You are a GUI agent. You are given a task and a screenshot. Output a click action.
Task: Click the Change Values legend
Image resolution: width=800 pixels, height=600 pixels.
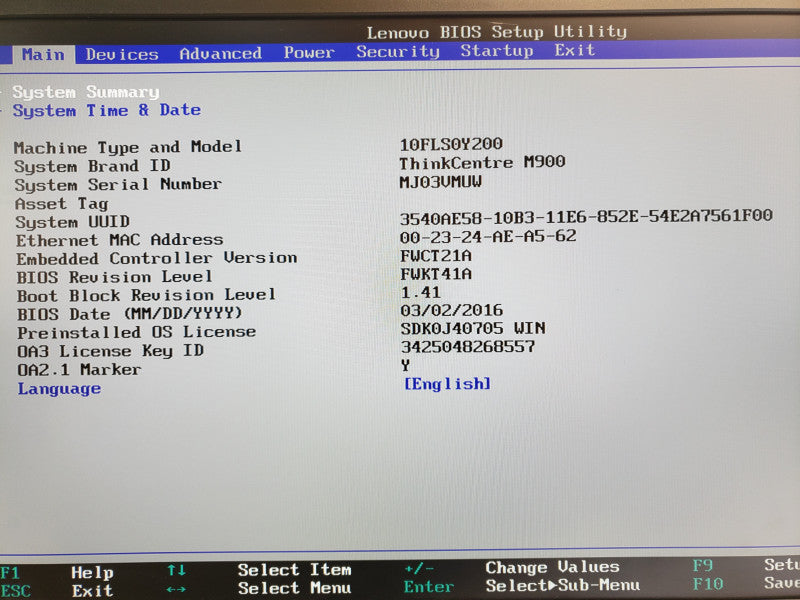point(553,567)
